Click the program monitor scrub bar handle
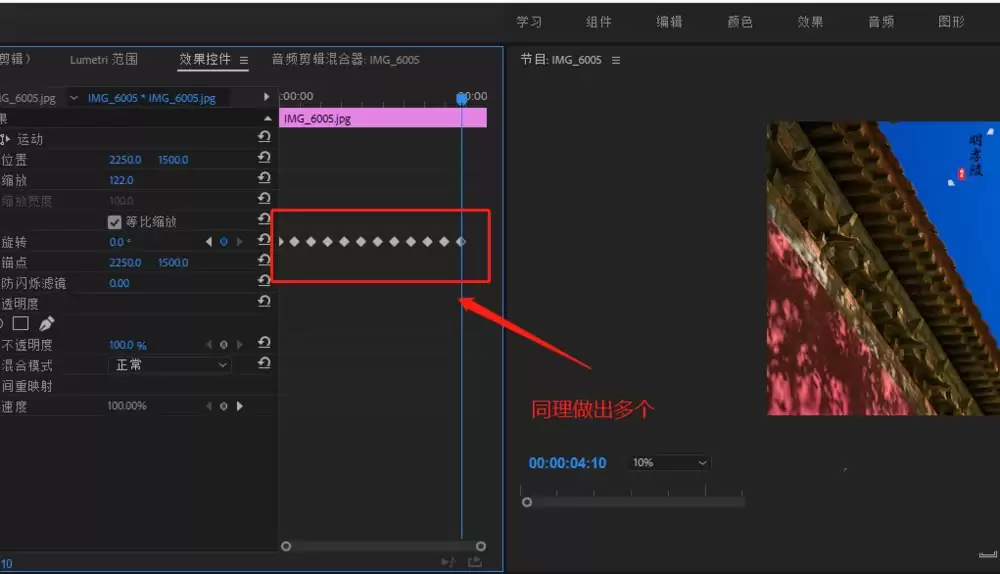Image resolution: width=1000 pixels, height=574 pixels. [x=527, y=502]
